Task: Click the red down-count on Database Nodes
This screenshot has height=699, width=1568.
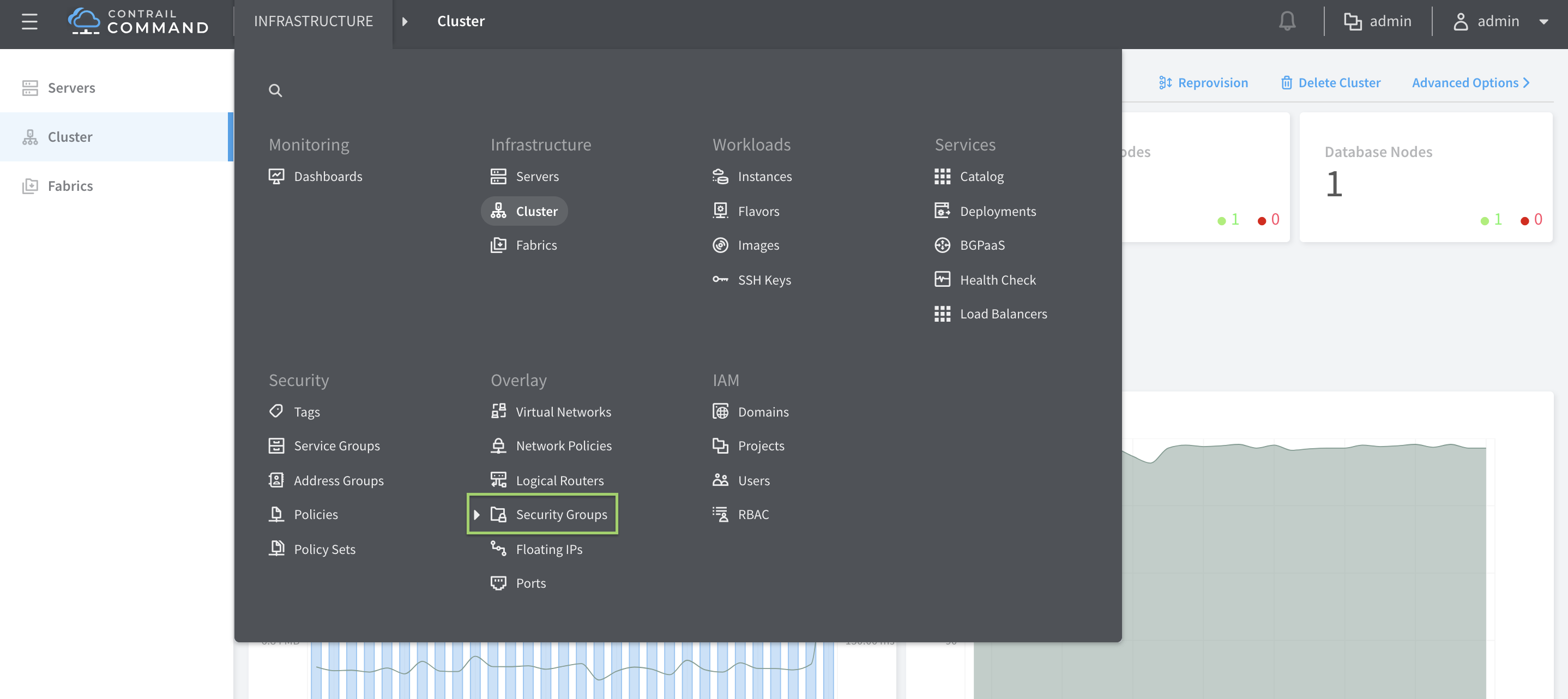Action: (x=1531, y=219)
